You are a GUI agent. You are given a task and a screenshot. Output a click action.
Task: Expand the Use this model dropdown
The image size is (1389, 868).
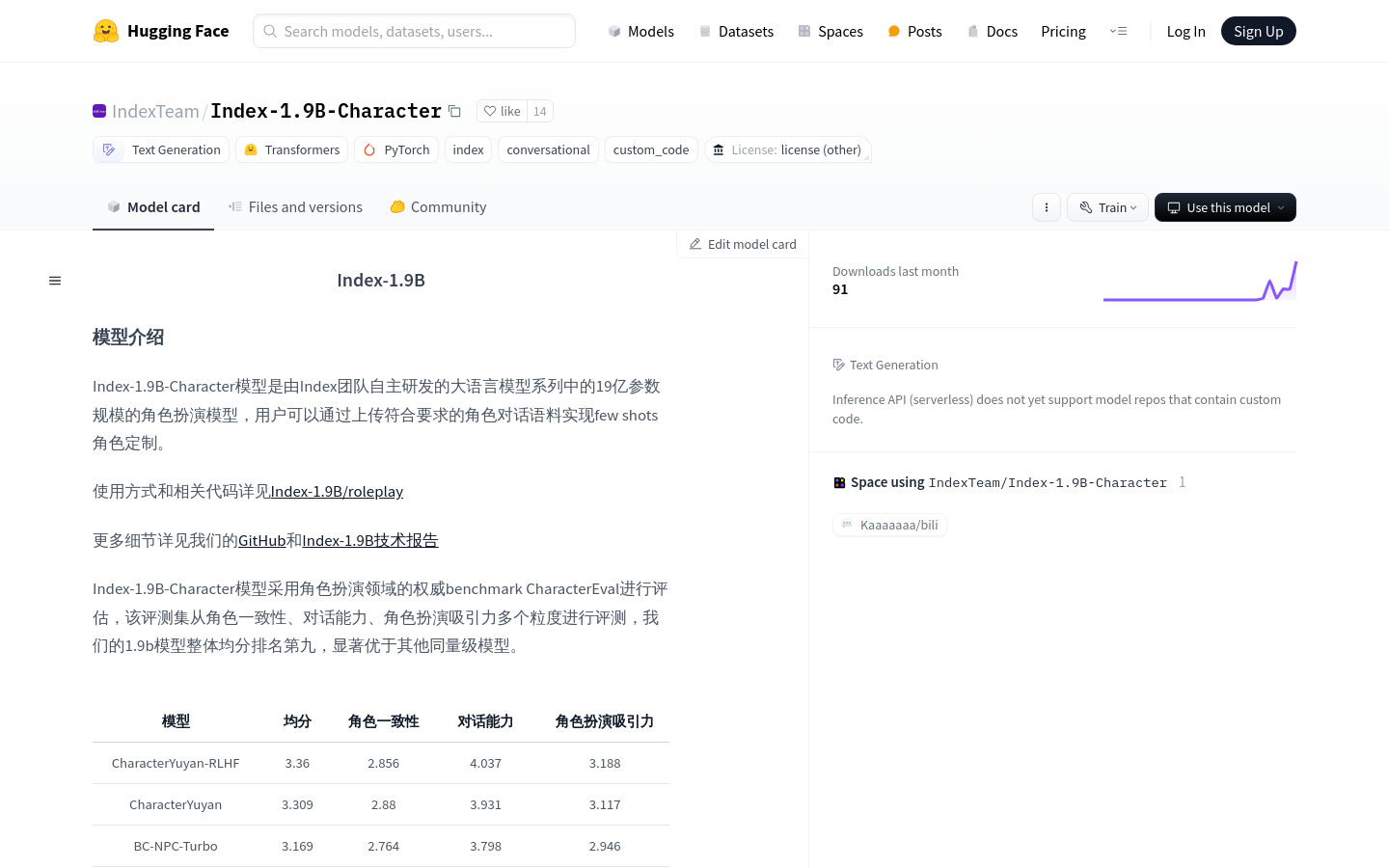[x=1225, y=207]
